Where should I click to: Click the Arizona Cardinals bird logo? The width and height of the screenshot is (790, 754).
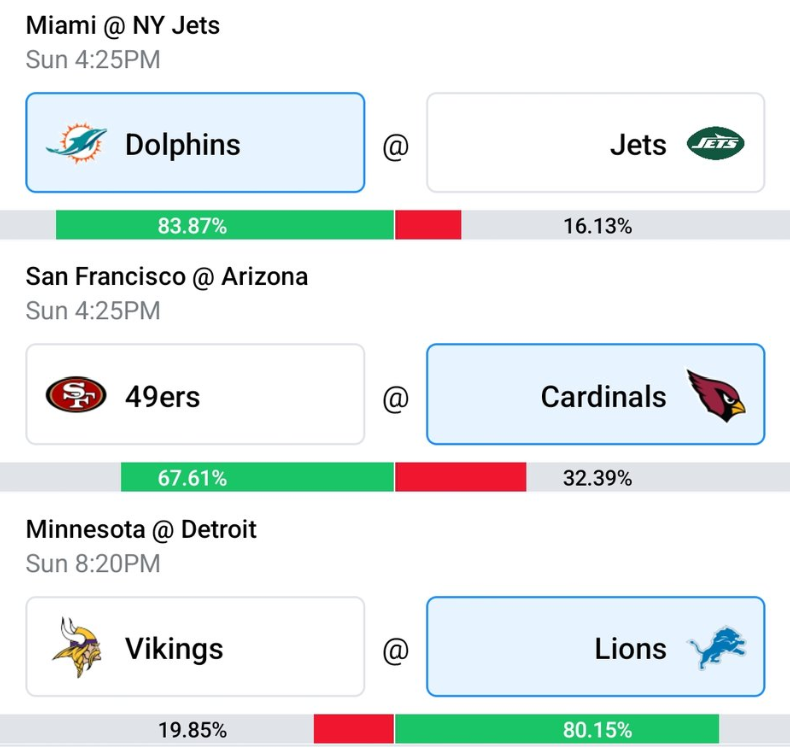pyautogui.click(x=716, y=396)
